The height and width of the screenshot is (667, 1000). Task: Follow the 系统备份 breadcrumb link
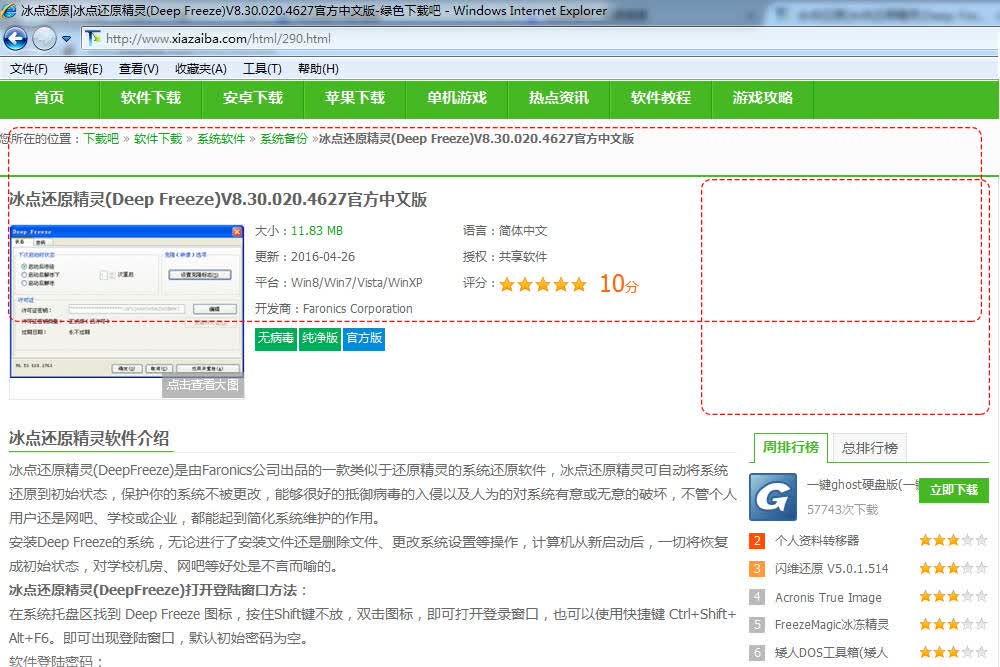(x=284, y=139)
